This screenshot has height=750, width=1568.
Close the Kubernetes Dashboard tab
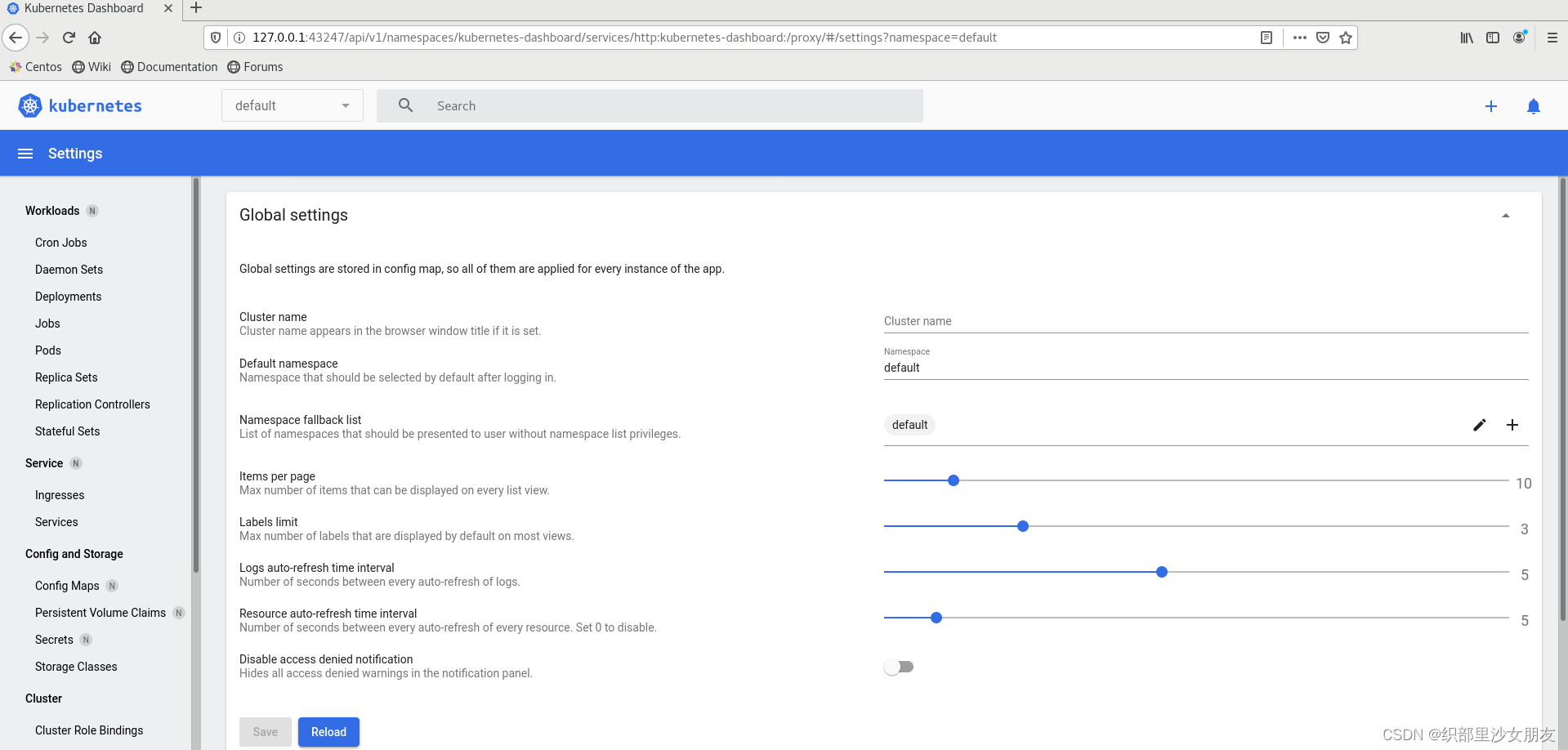pyautogui.click(x=168, y=8)
